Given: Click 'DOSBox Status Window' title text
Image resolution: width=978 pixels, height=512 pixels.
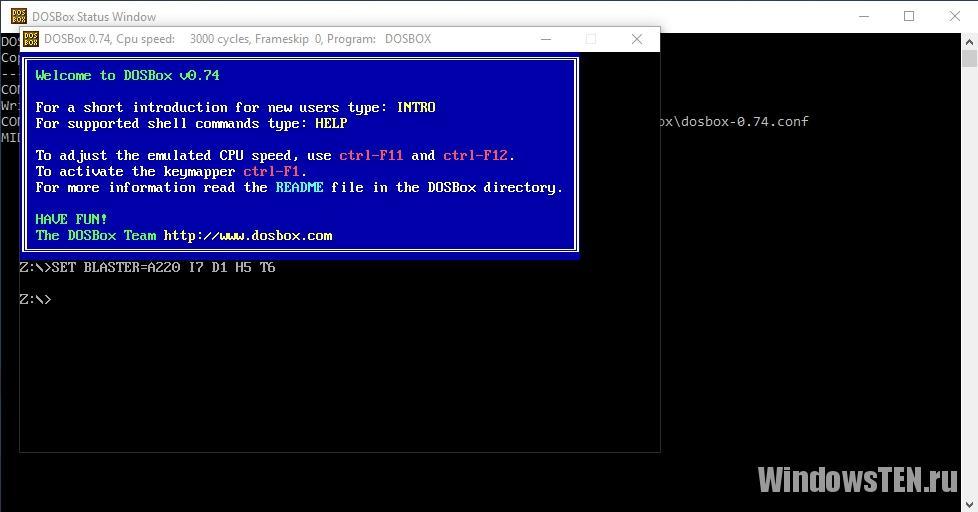Looking at the screenshot, I should [x=94, y=17].
